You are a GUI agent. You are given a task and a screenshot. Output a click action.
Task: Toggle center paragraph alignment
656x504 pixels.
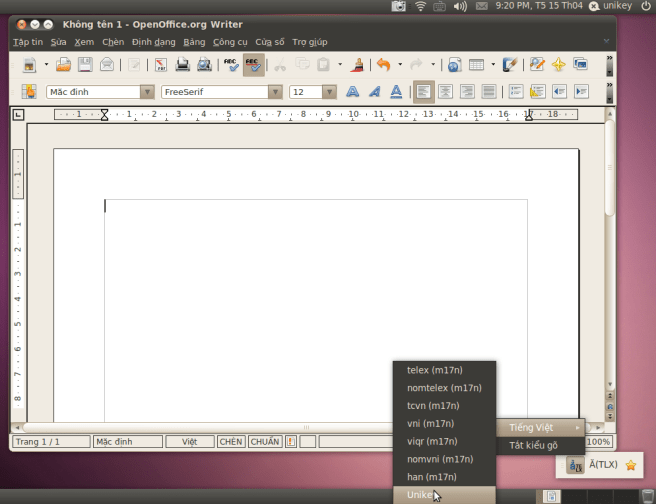[x=445, y=92]
